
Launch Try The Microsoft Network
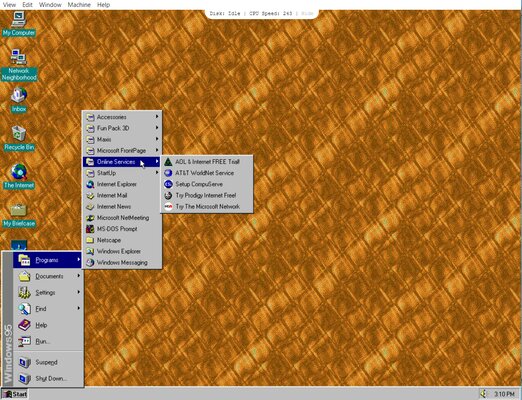click(207, 207)
